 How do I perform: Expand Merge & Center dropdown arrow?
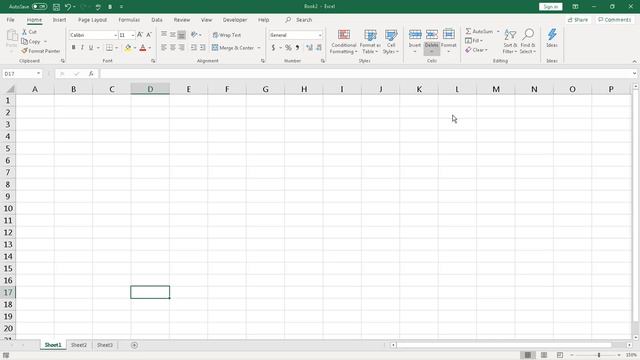coord(259,48)
